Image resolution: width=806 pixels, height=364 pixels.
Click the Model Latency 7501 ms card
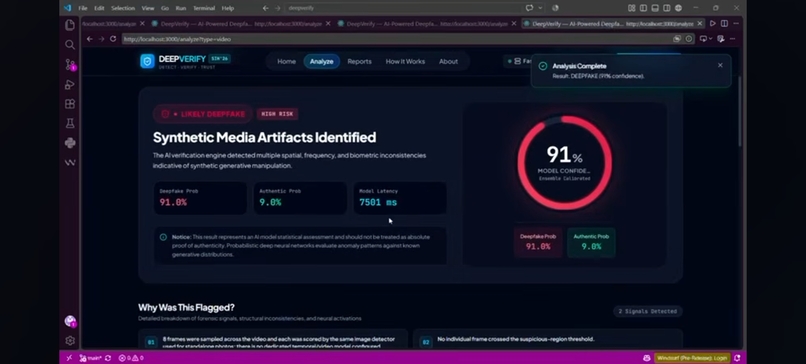click(x=400, y=197)
